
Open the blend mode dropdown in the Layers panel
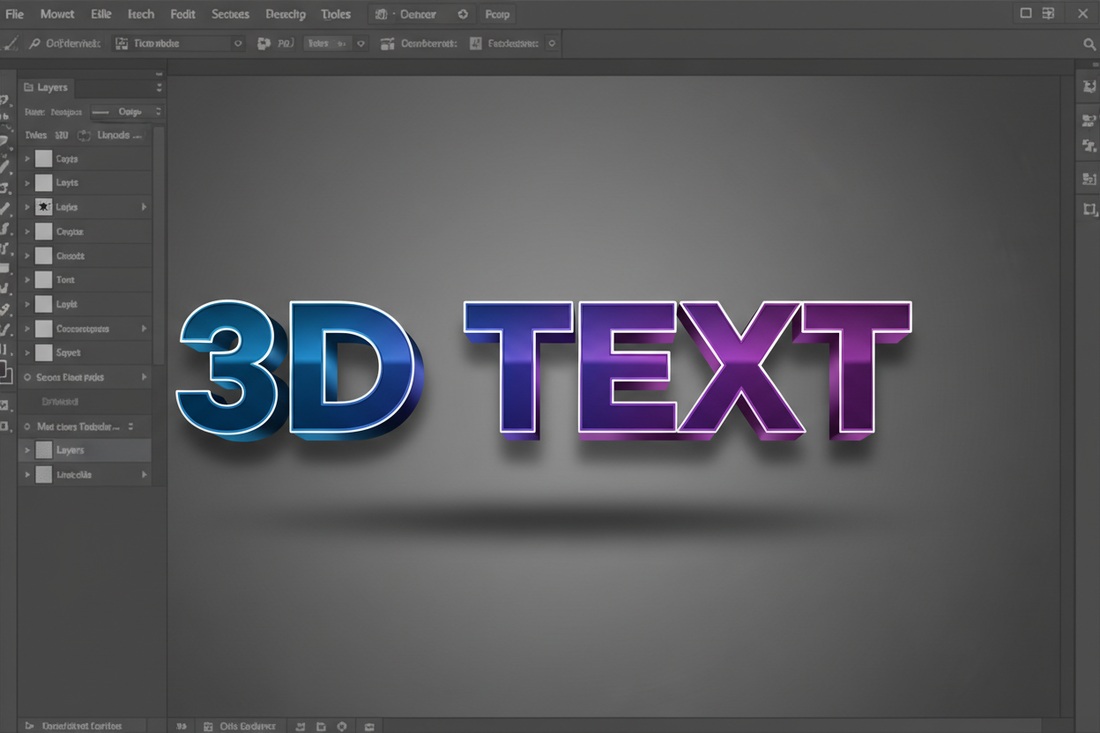[x=131, y=112]
